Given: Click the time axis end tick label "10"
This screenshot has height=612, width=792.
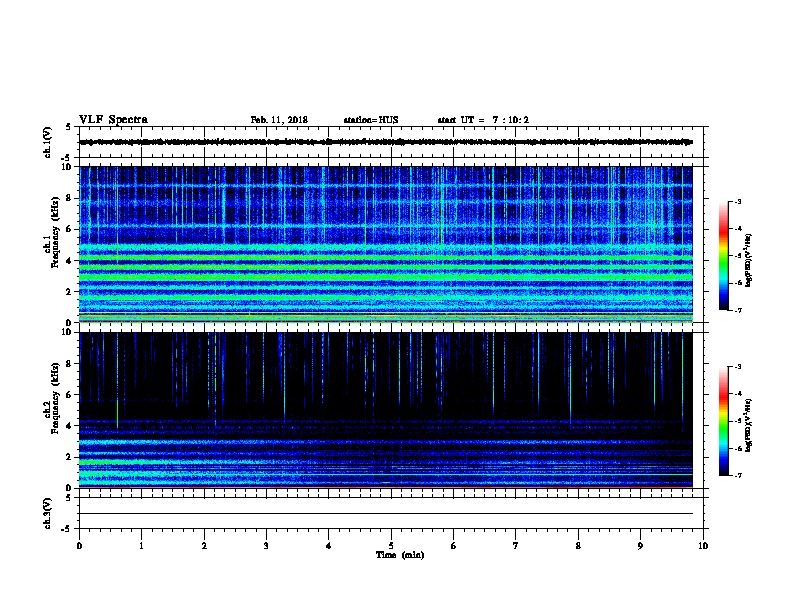Looking at the screenshot, I should pos(703,546).
